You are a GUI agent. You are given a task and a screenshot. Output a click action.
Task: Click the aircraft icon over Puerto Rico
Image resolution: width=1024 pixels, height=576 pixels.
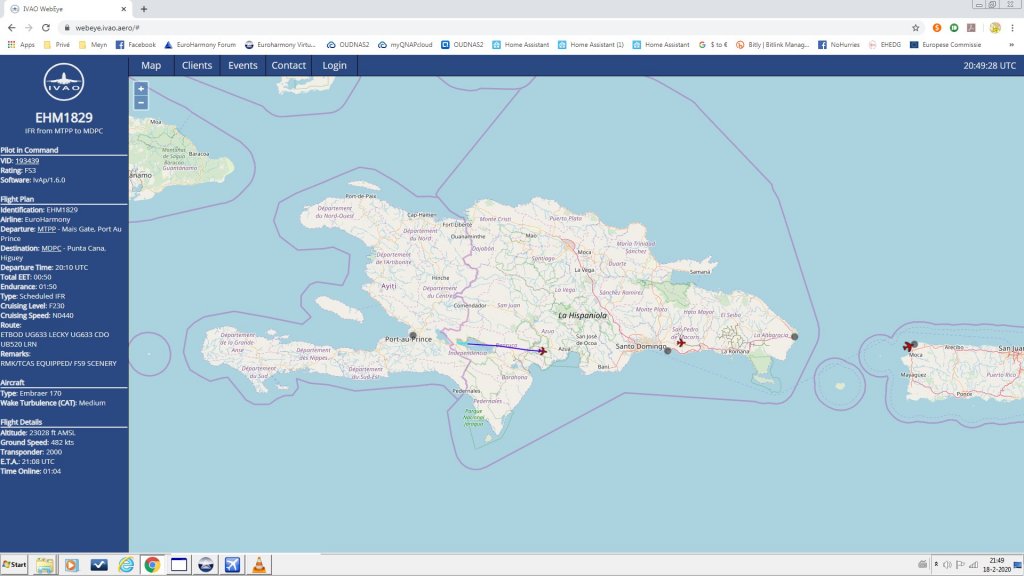tap(908, 347)
